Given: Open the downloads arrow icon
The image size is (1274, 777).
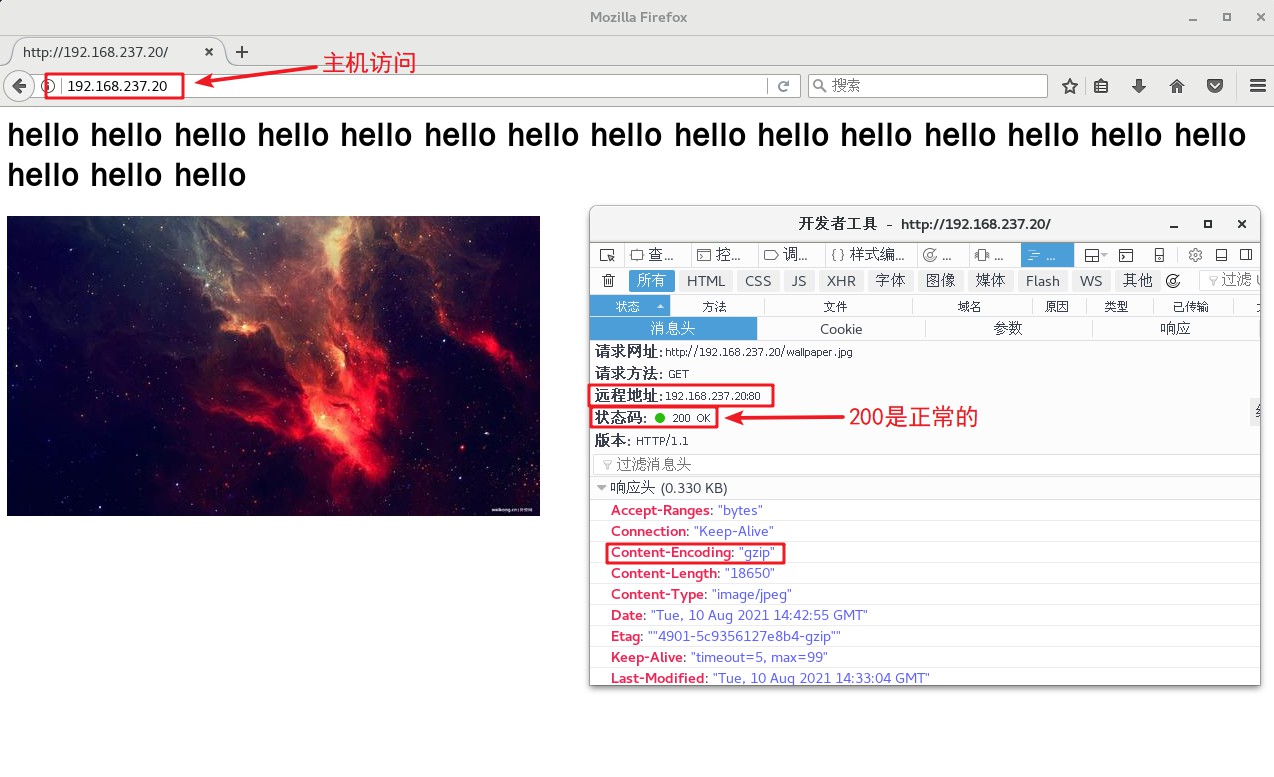Looking at the screenshot, I should 1138,86.
